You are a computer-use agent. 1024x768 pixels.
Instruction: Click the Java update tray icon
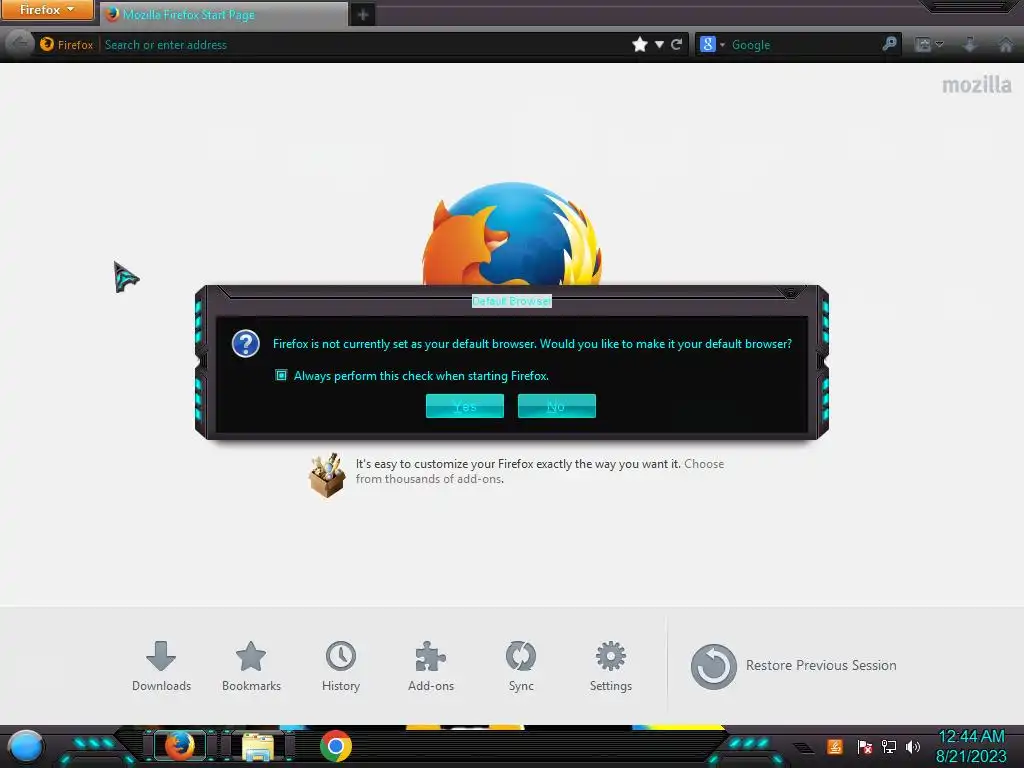click(835, 746)
